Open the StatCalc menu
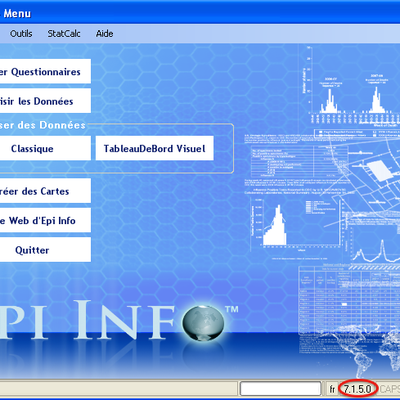Screen dimensions: 400x400 (64, 34)
